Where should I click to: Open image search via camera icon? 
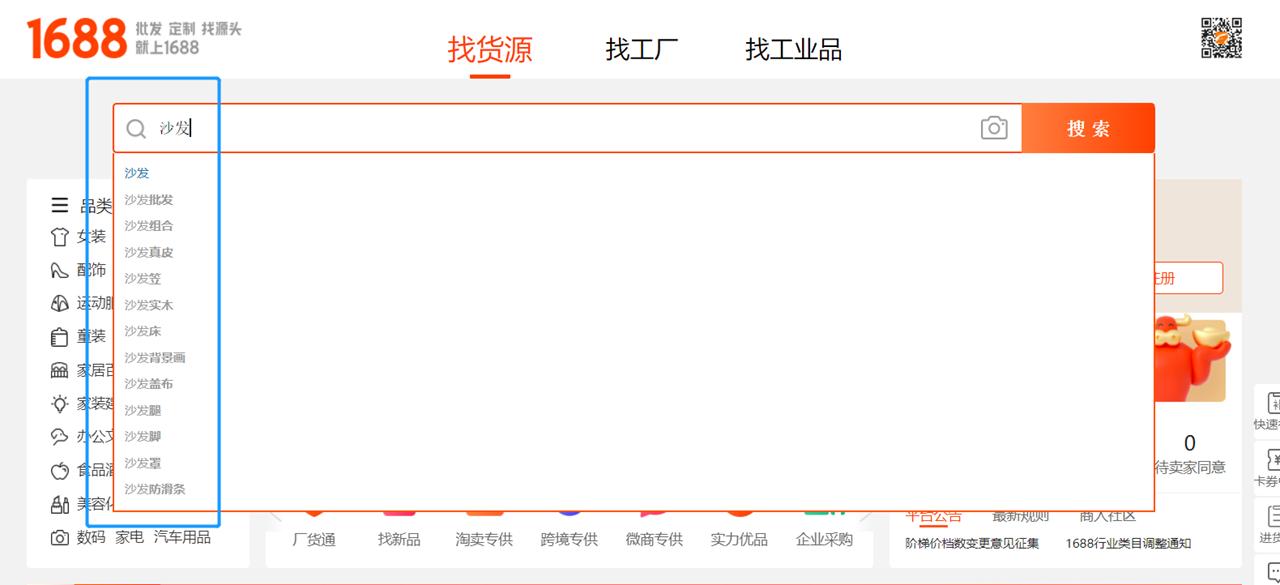coord(993,128)
